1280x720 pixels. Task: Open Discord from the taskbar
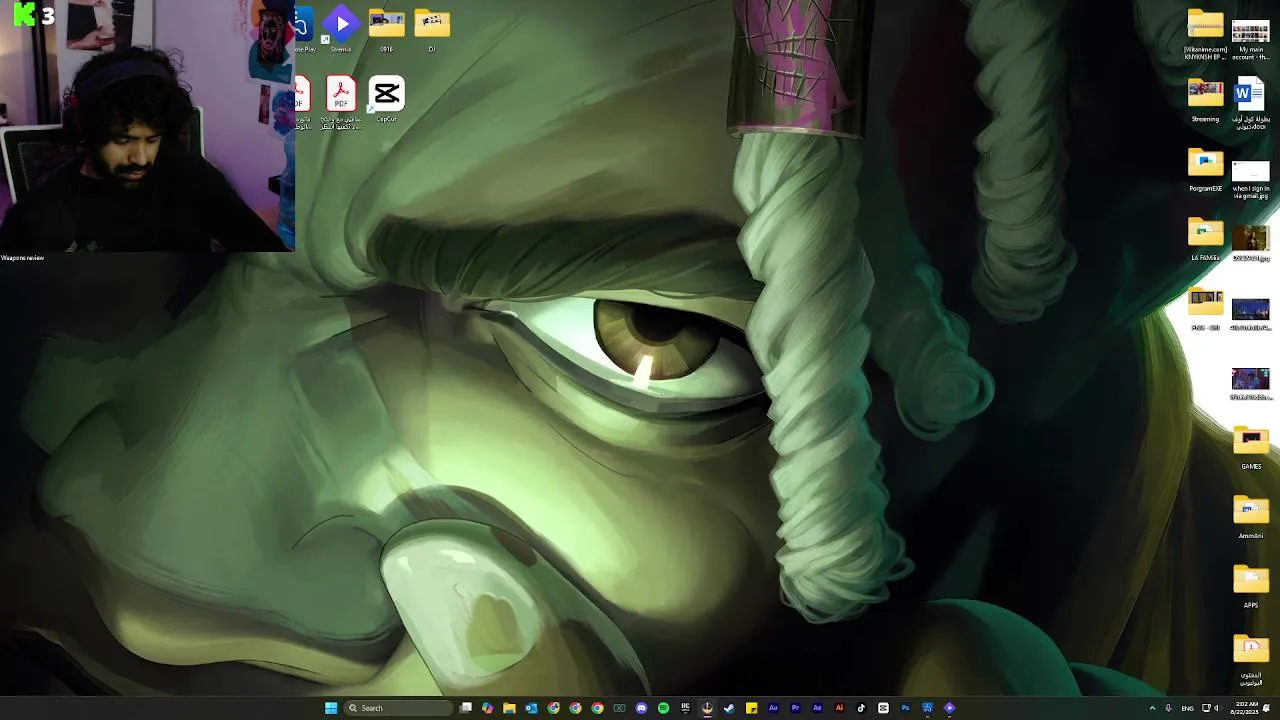(641, 708)
